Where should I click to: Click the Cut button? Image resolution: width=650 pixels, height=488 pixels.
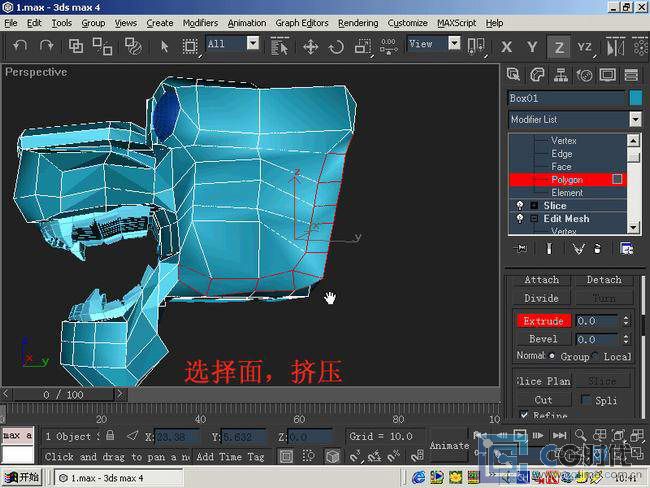click(x=543, y=400)
